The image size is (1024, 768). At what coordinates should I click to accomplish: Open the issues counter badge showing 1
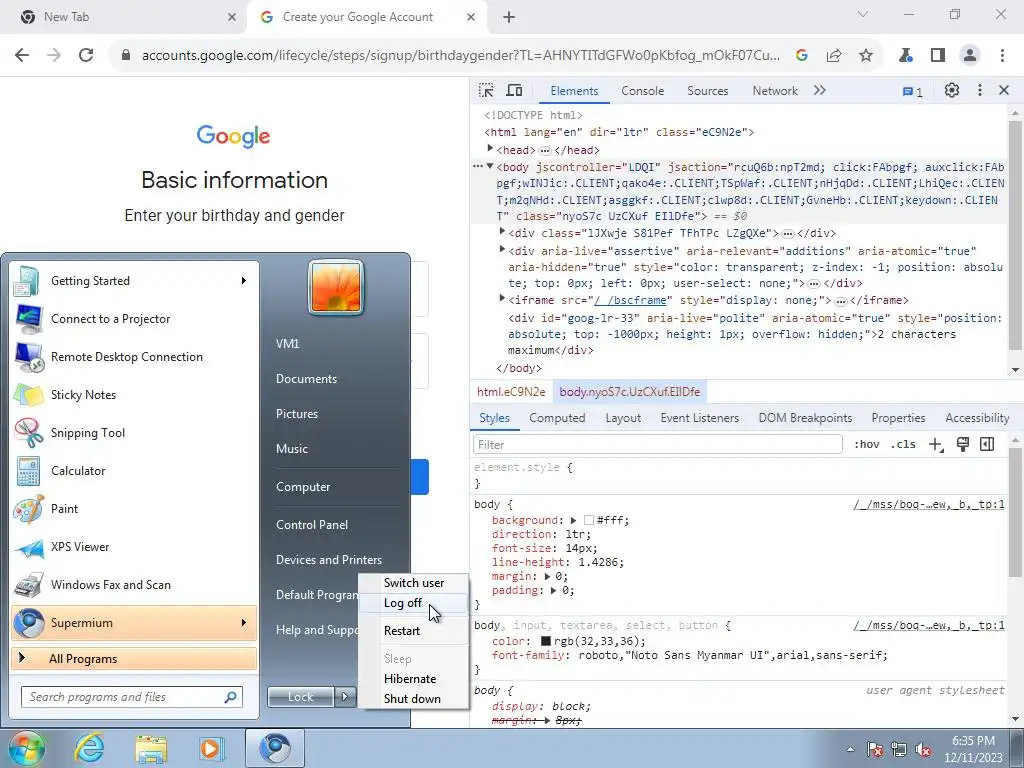(x=912, y=92)
